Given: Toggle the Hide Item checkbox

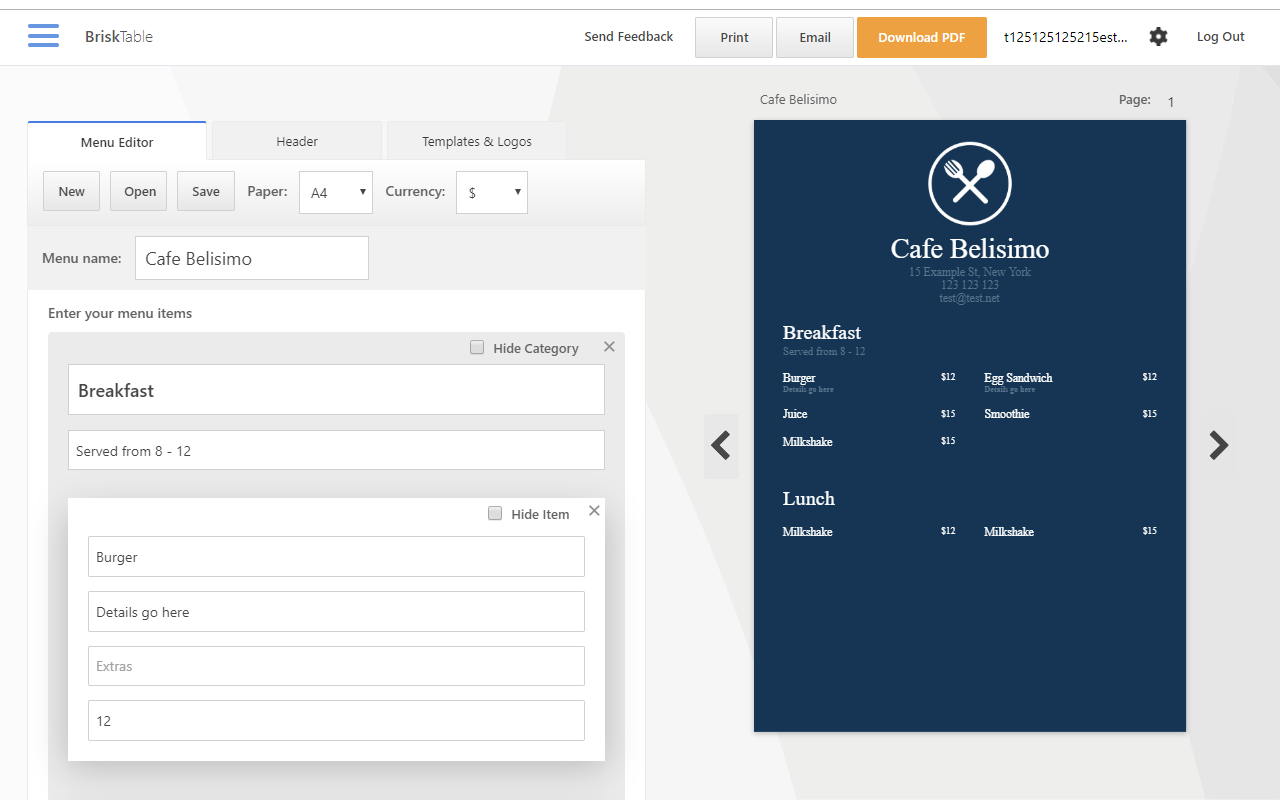Looking at the screenshot, I should point(495,513).
